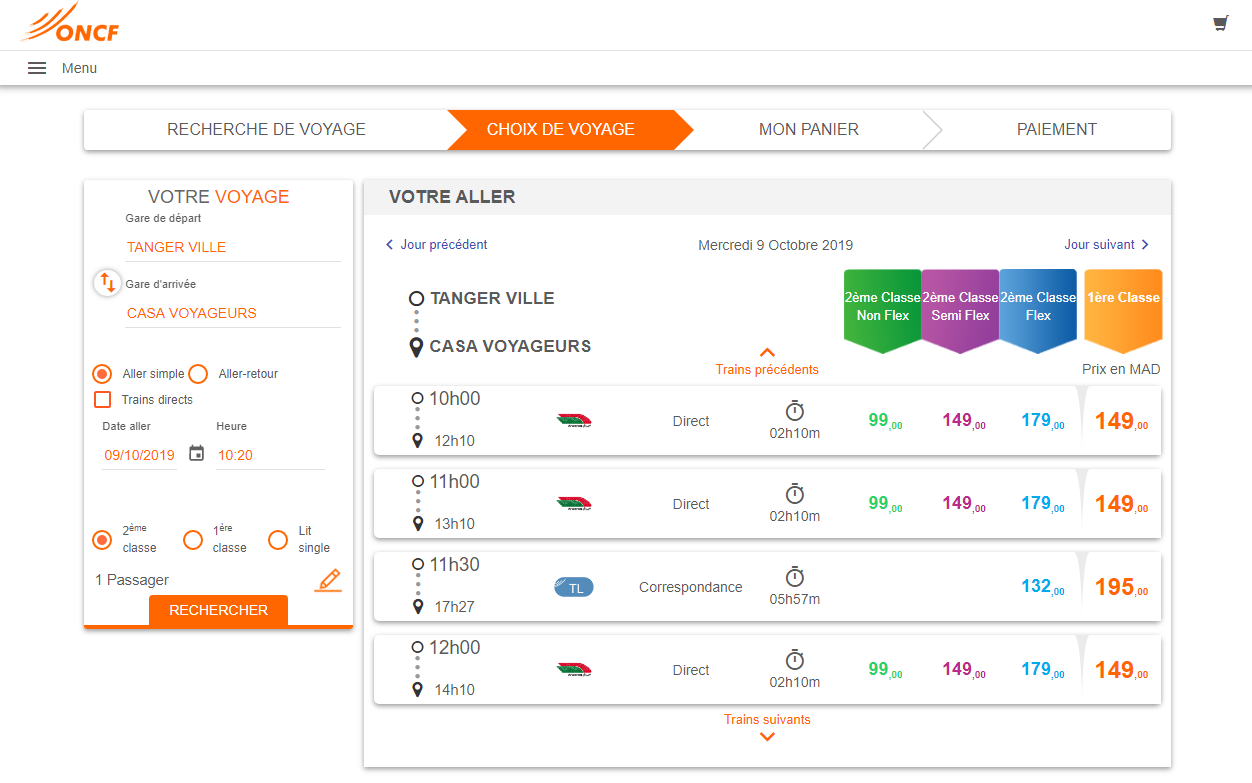Edit passengers with the pencil icon
This screenshot has width=1252, height=783.
(328, 580)
